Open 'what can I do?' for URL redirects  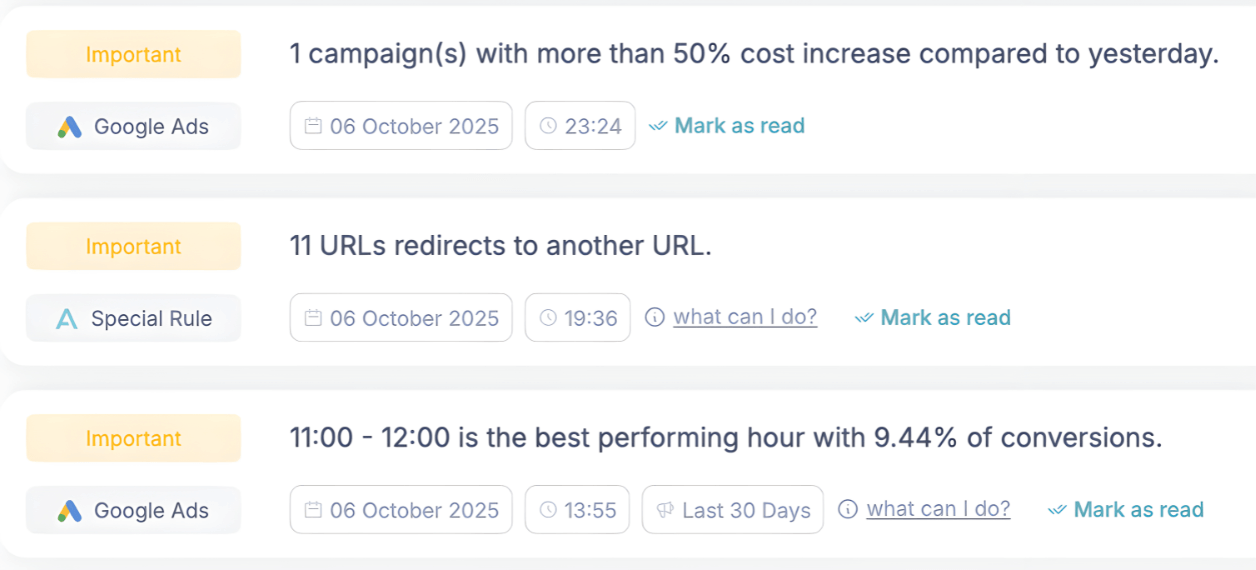(x=745, y=317)
